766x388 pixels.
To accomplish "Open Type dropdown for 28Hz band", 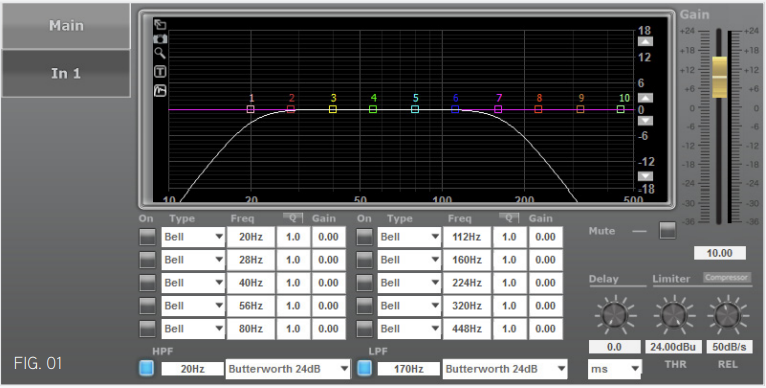I will pos(193,260).
